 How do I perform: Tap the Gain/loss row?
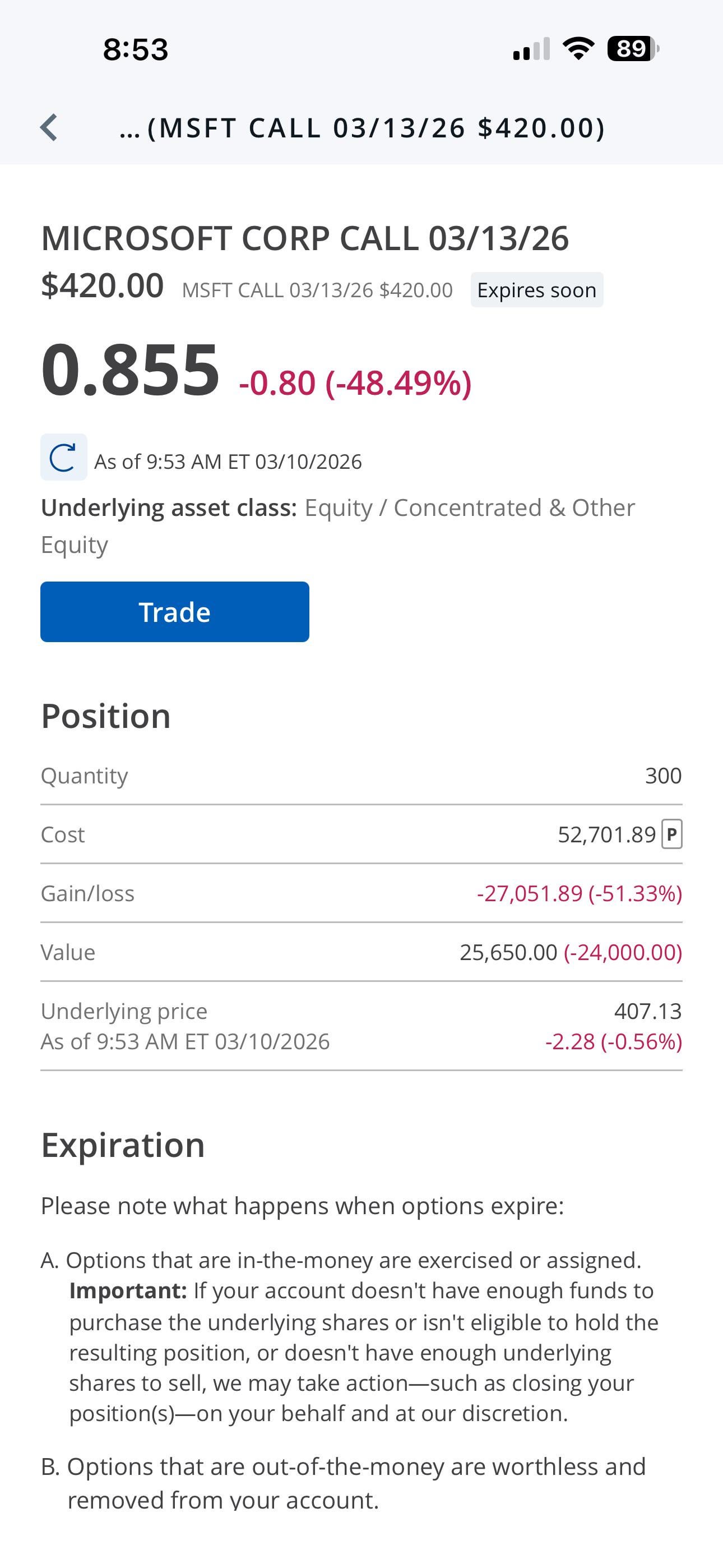[x=361, y=893]
